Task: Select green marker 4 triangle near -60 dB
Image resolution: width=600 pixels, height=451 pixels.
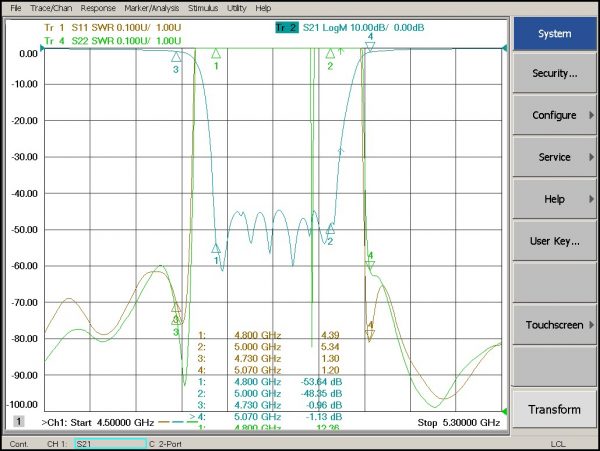Action: 370,266
